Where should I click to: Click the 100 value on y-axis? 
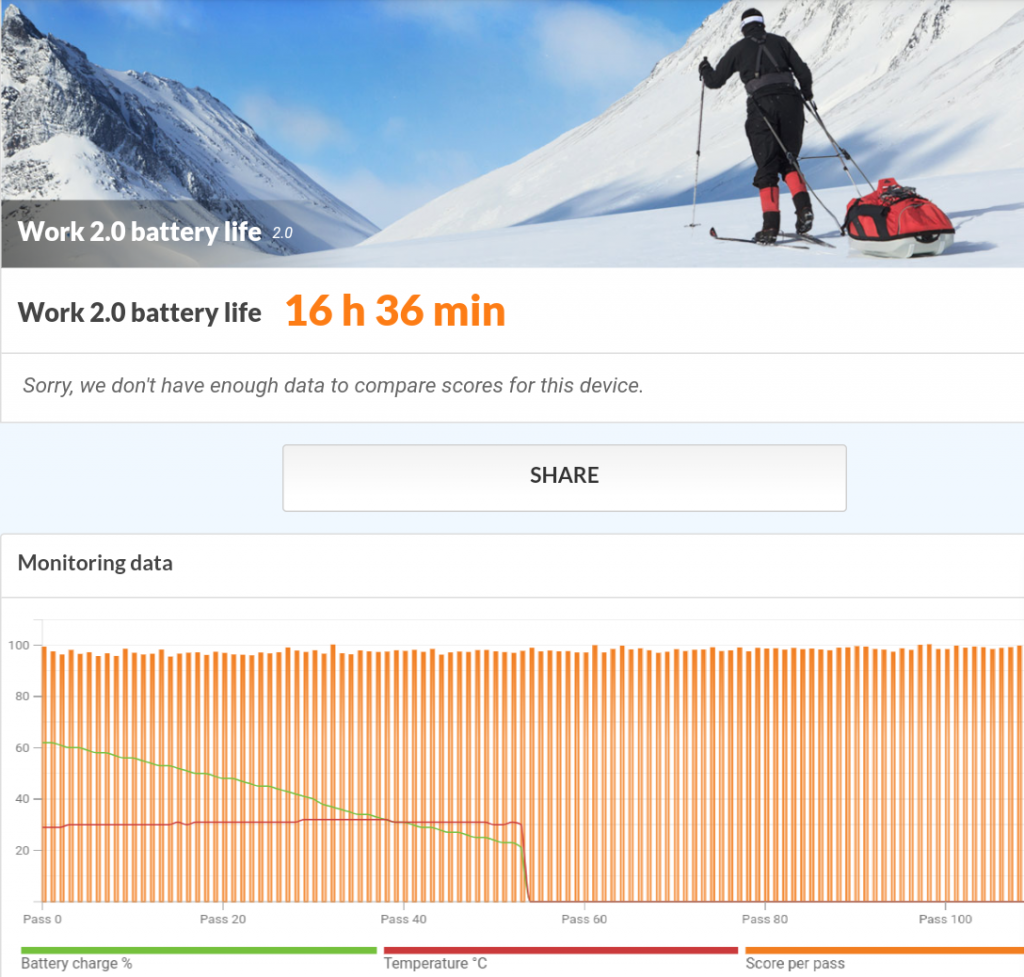point(19,645)
